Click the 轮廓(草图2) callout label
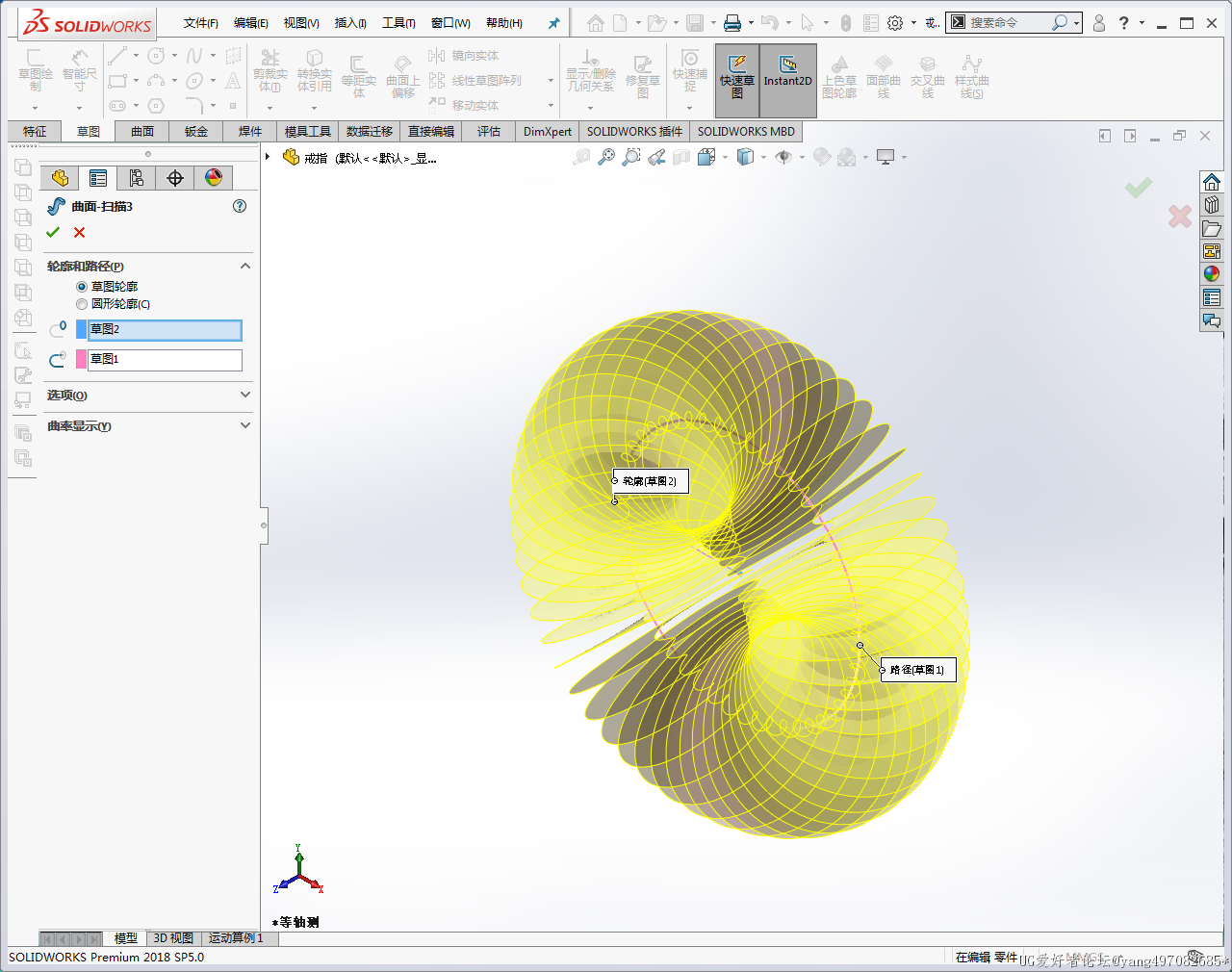The image size is (1232, 972). click(651, 481)
